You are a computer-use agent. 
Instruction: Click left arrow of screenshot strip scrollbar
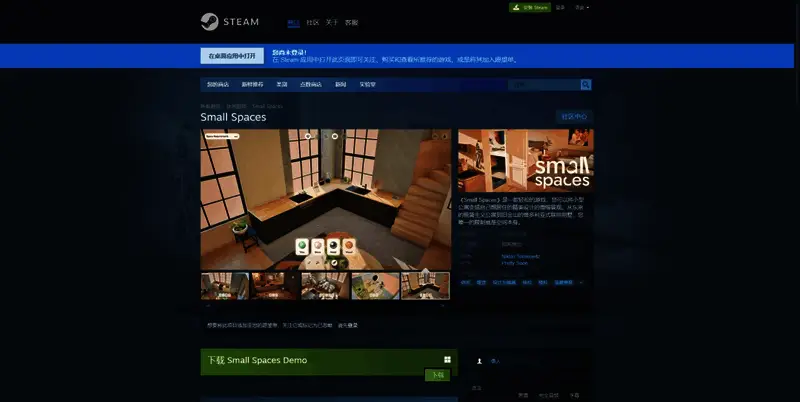click(x=205, y=306)
